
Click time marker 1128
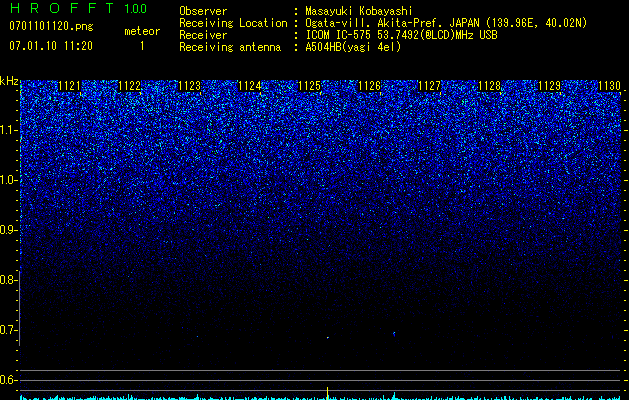pos(489,86)
